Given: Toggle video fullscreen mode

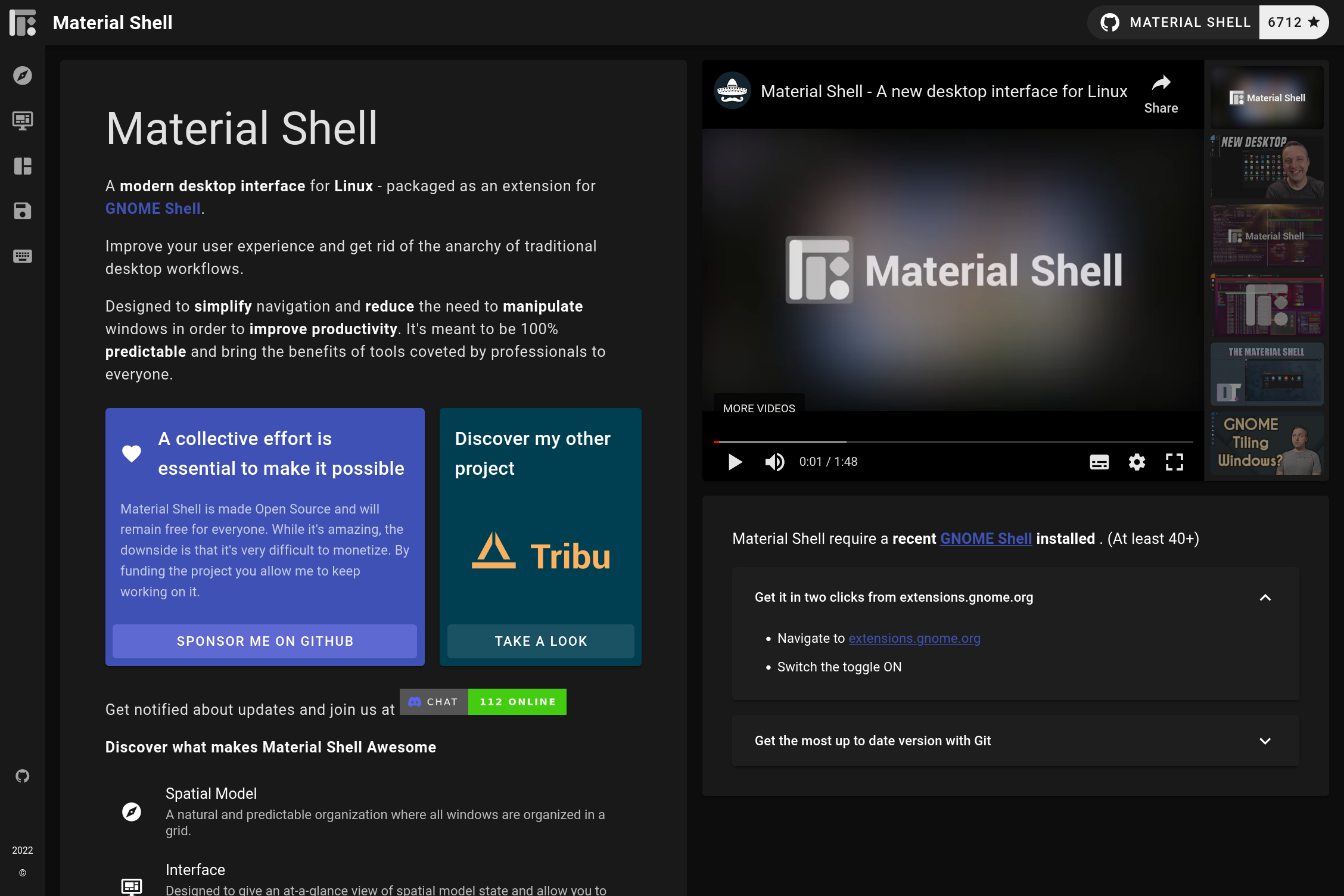Looking at the screenshot, I should (x=1175, y=462).
